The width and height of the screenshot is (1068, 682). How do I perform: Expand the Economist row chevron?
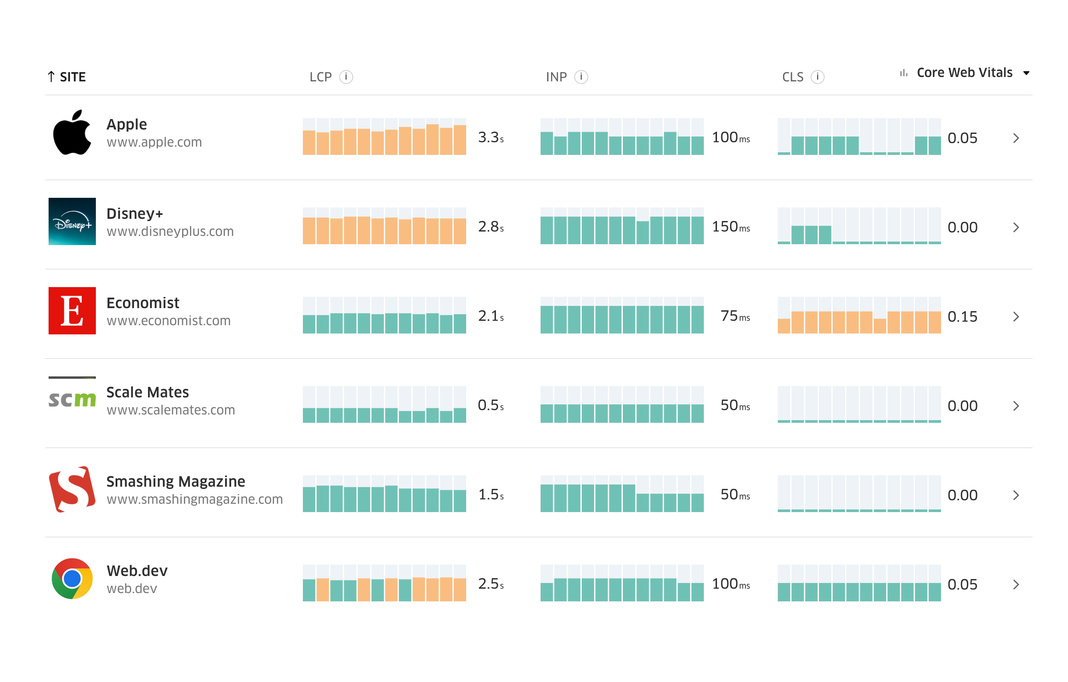click(1016, 317)
